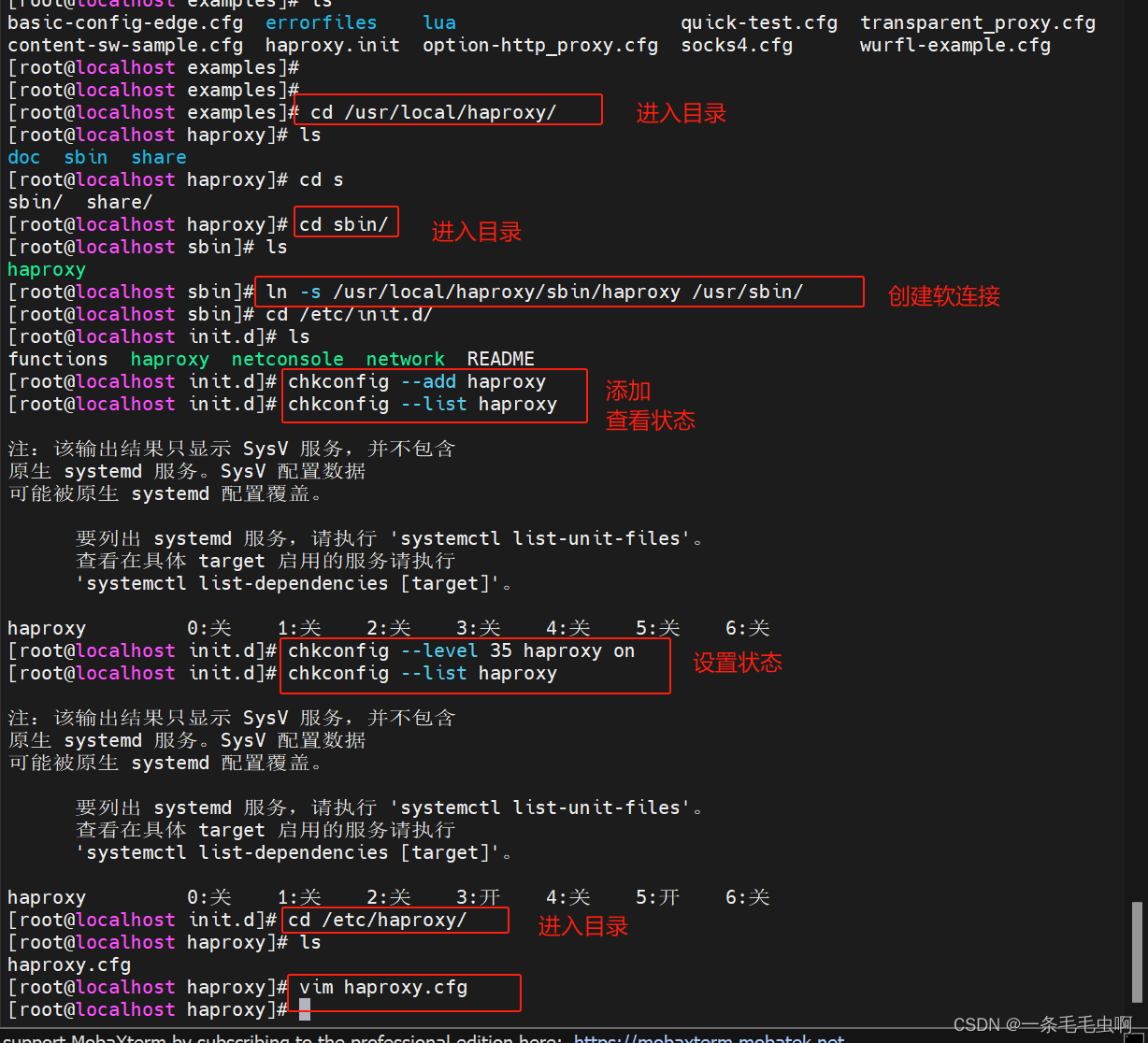Click the 'chkconfig --level 35 haproxy on' command
Viewport: 1148px width, 1043px height.
tap(458, 650)
